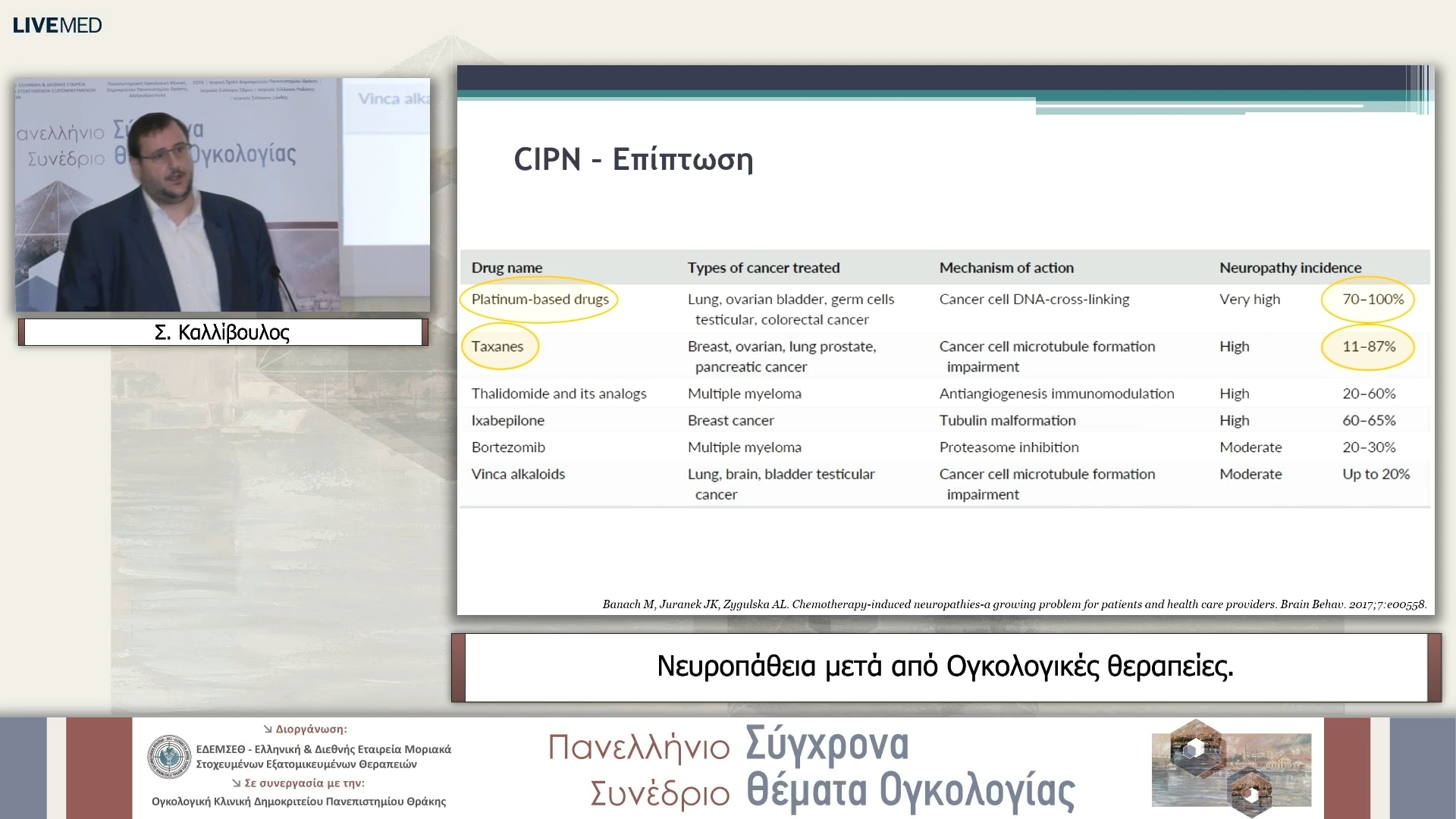Expand the Drug name column header
Screen dimensions: 1456x819
tap(506, 267)
